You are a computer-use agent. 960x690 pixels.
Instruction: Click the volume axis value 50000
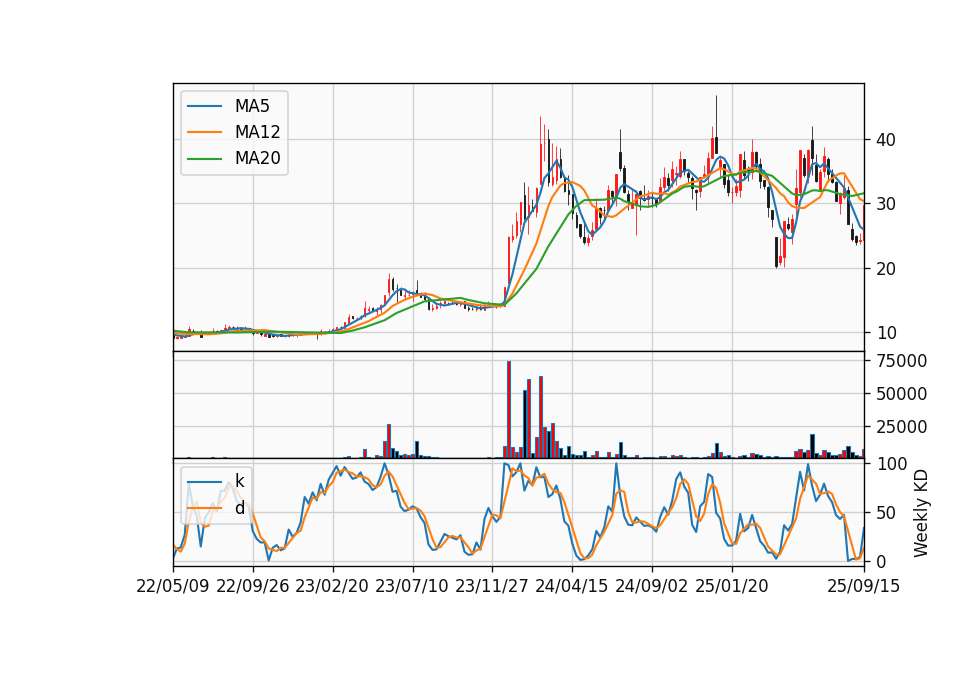901,394
